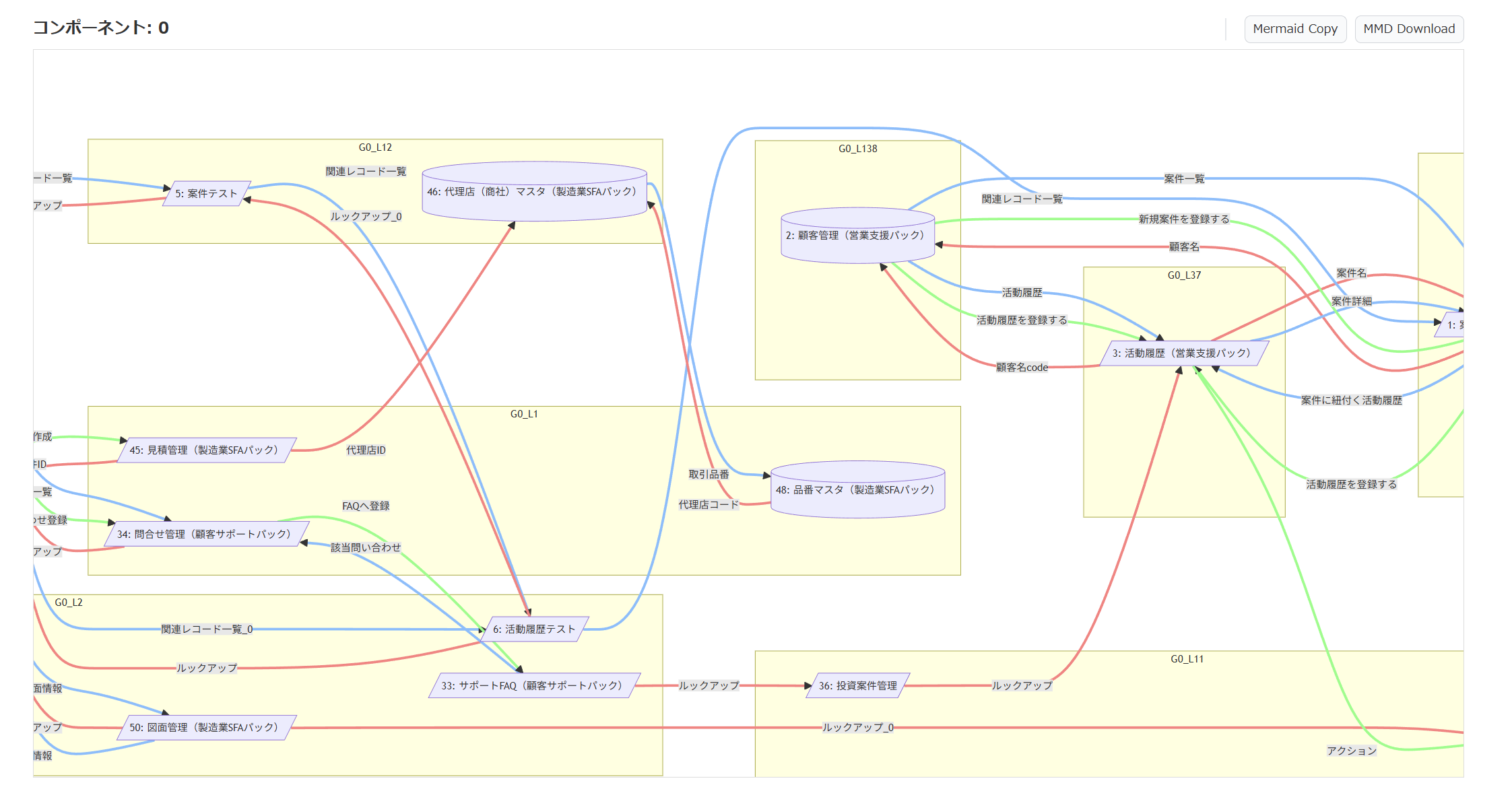Select the 5: 案件テスト node

tap(206, 194)
